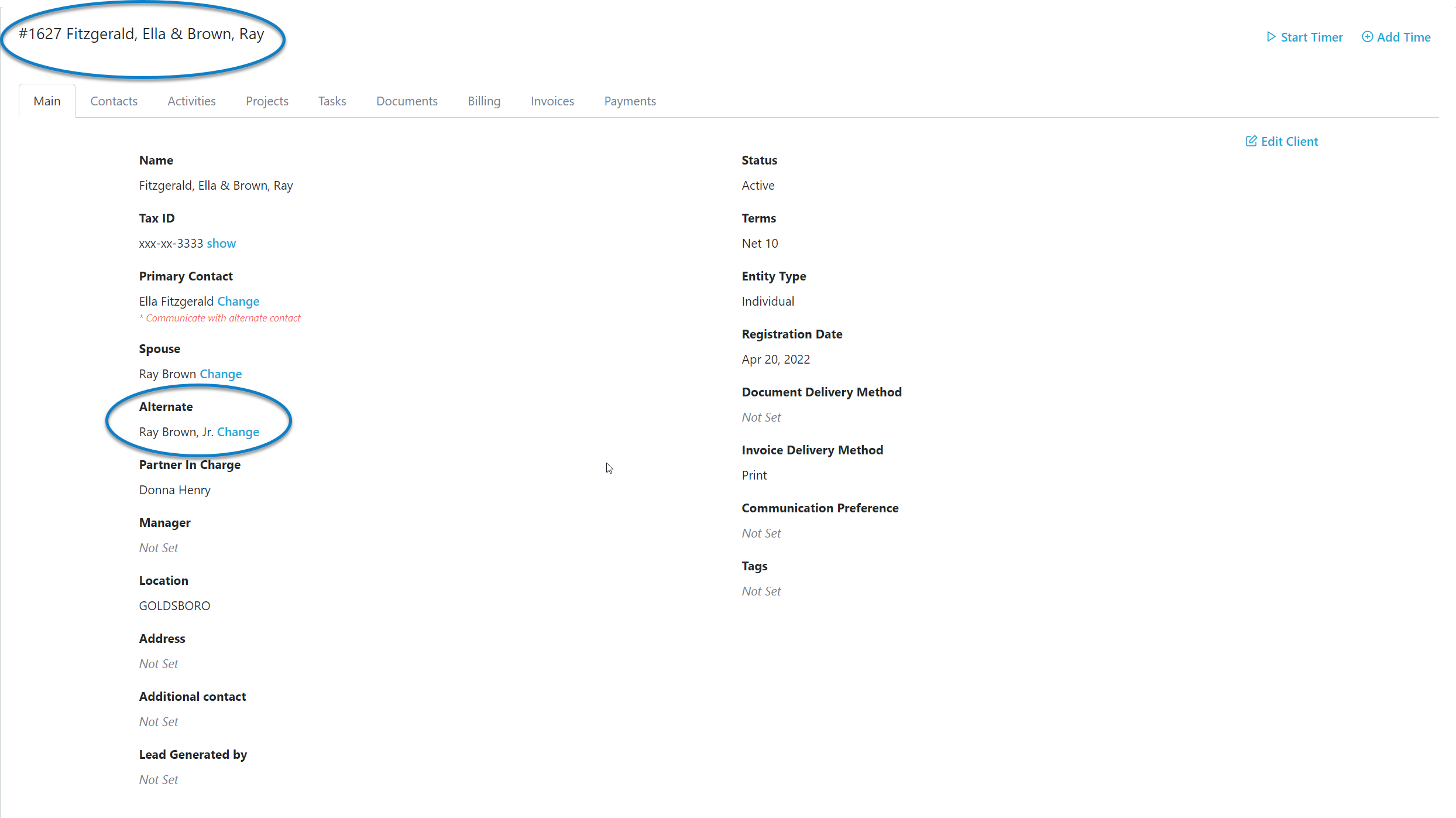Click the Add Time button label

1403,36
